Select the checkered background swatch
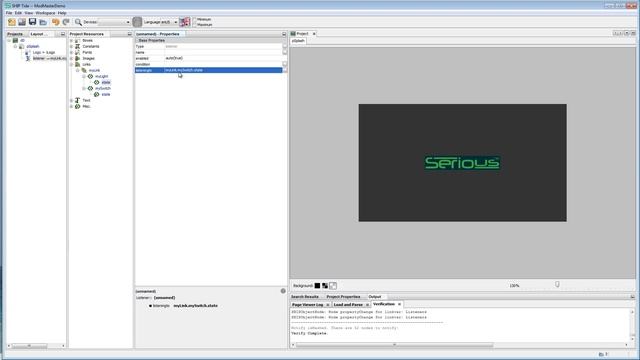The width and height of the screenshot is (640, 360). pos(325,286)
